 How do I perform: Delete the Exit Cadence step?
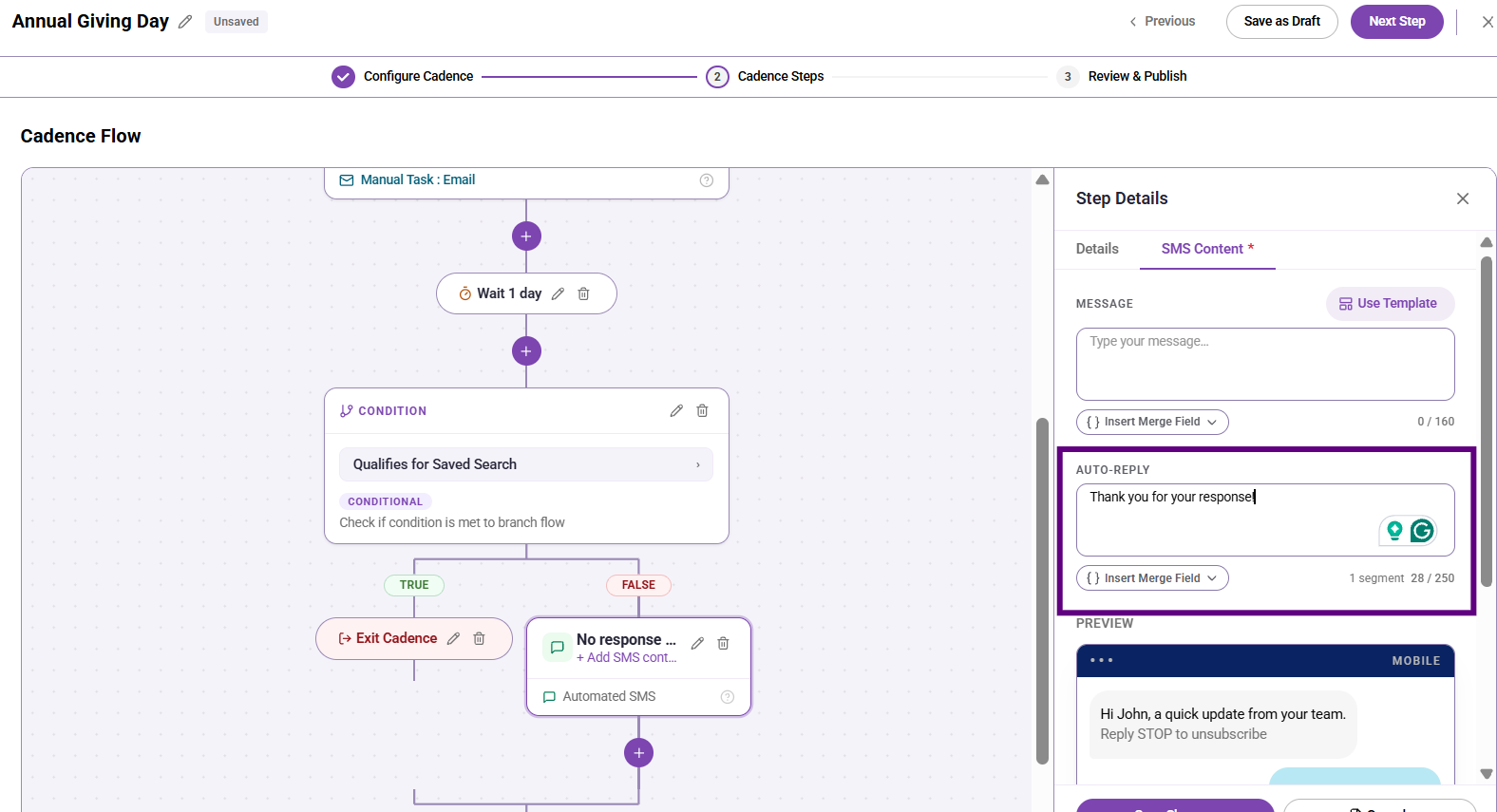click(x=479, y=638)
